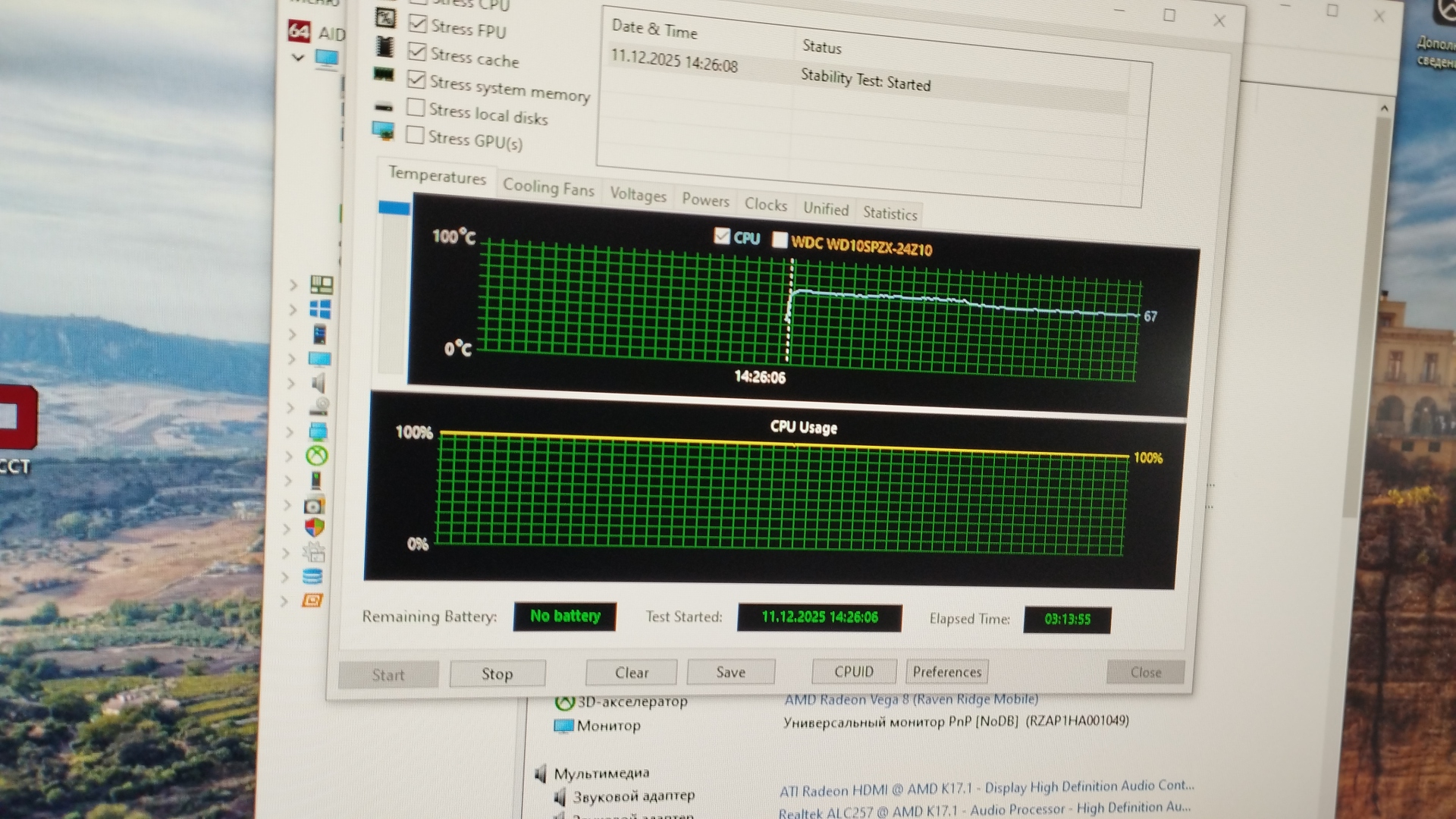The image size is (1456, 819).
Task: Click the Preferences button
Action: coord(946,672)
